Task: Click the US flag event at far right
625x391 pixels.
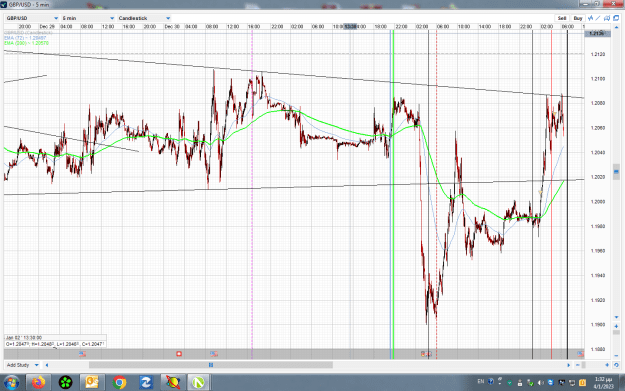Action: coord(580,354)
